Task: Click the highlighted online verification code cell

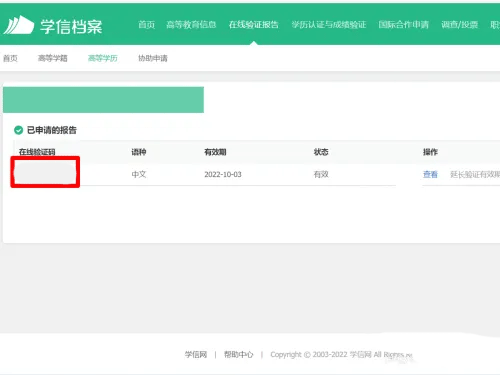Action: [x=45, y=172]
